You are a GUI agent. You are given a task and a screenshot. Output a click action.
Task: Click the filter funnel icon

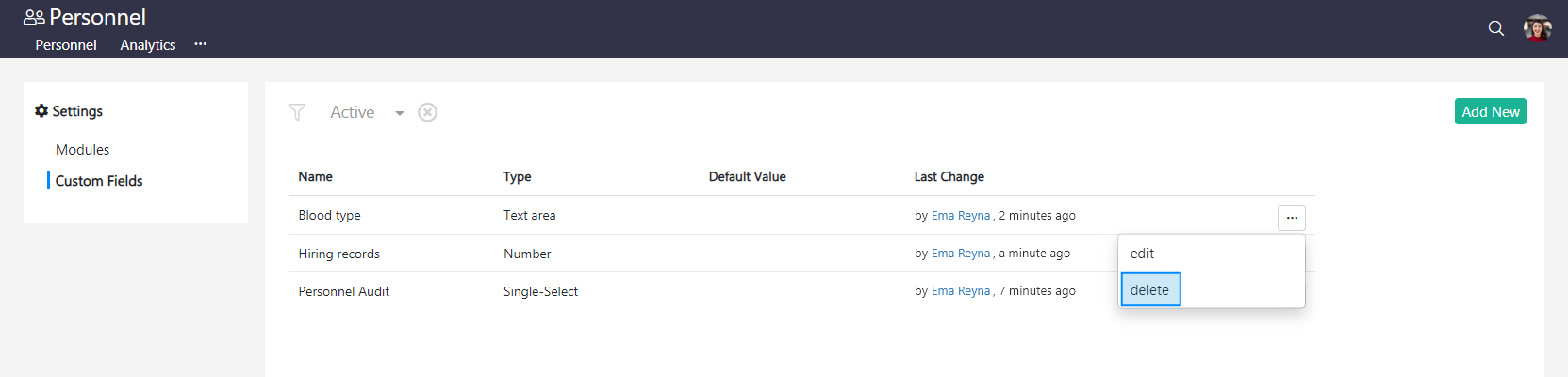pos(297,112)
